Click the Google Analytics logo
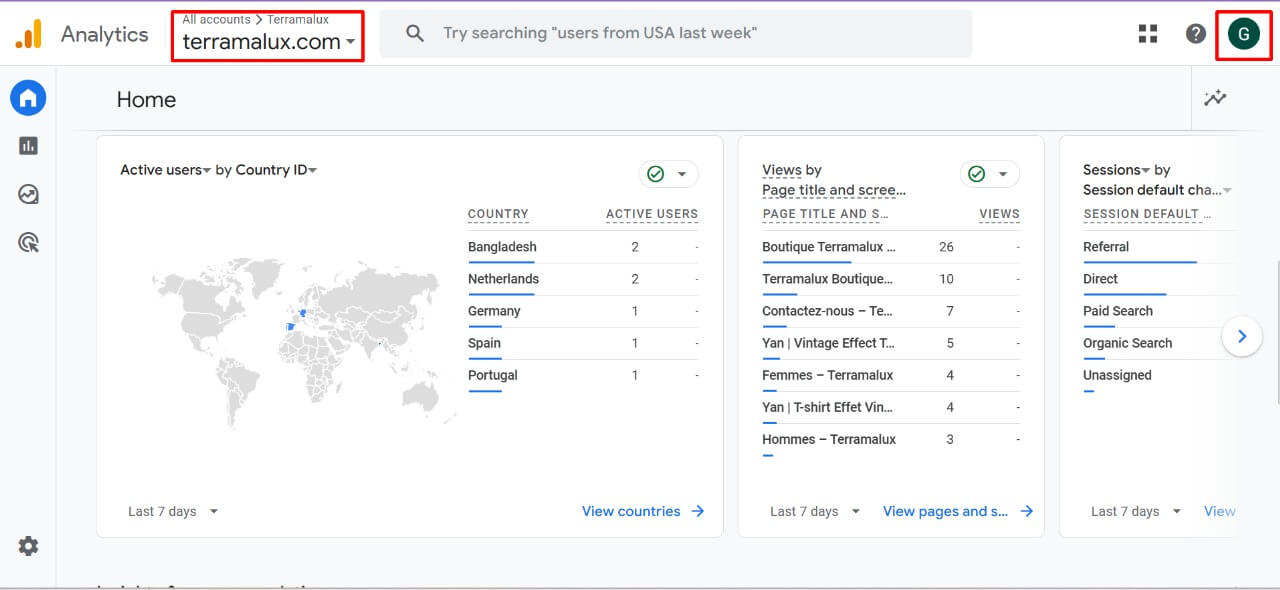Screen dimensions: 1280x590 (28, 34)
